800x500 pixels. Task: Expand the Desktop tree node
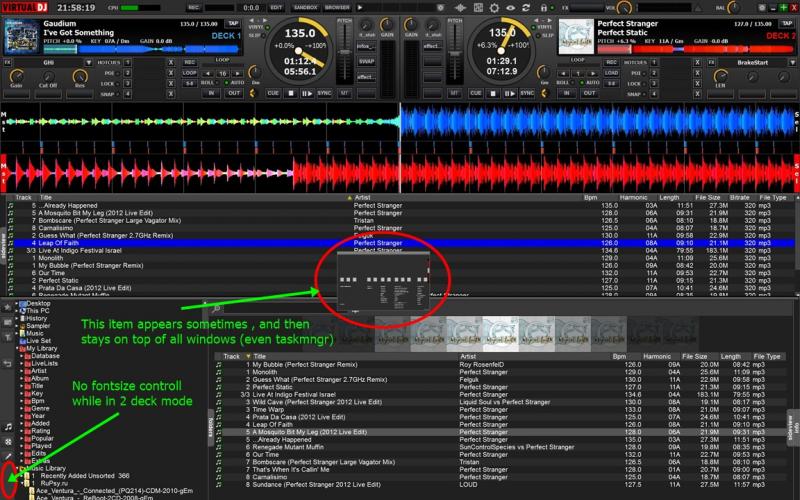pyautogui.click(x=16, y=303)
